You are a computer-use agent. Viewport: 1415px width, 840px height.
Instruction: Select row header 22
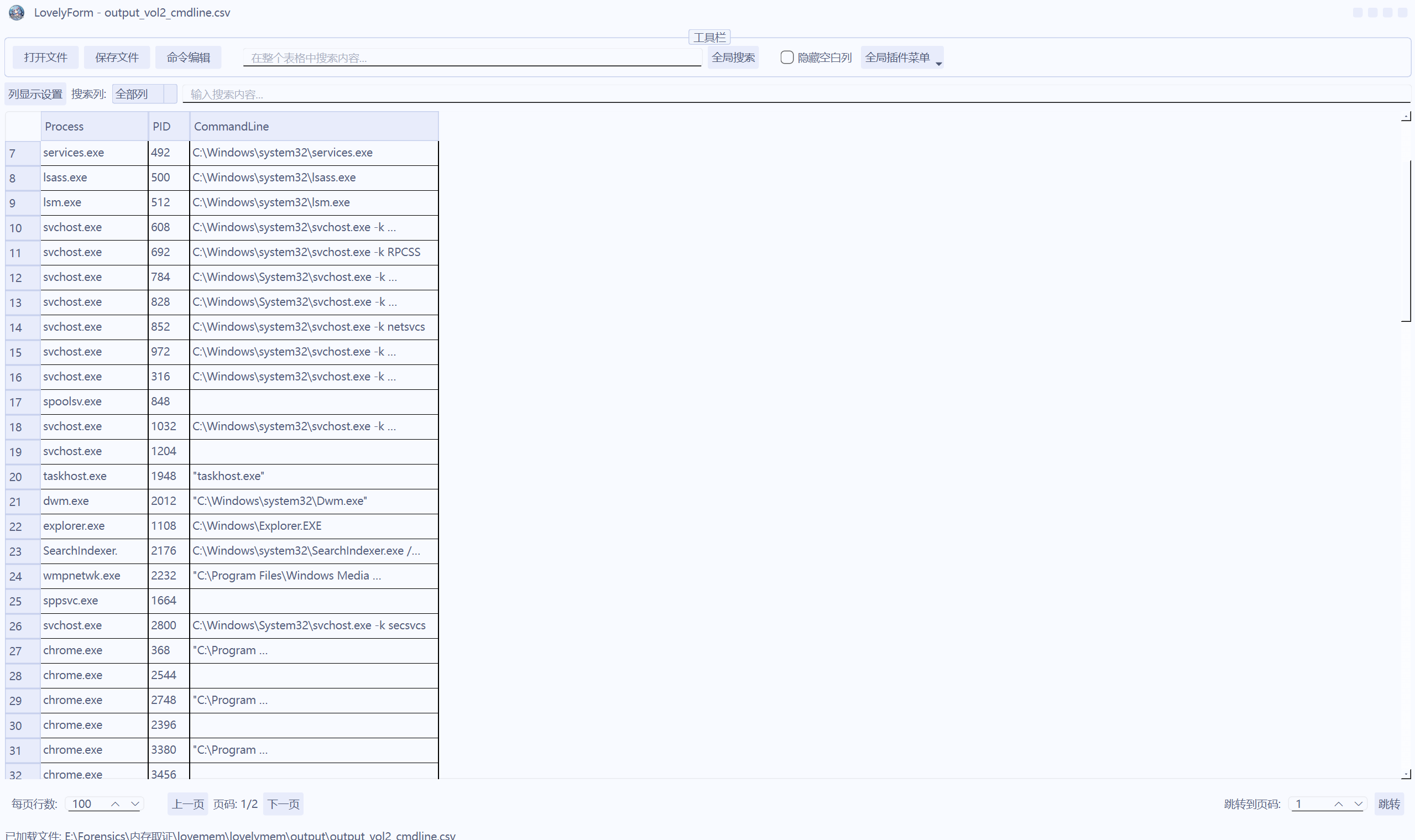point(23,527)
